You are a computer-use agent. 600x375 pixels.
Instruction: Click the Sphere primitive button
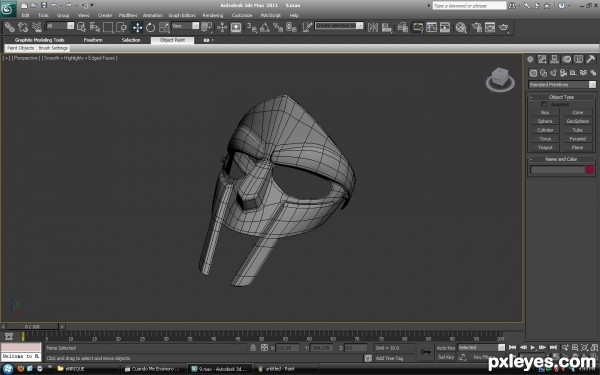click(545, 121)
